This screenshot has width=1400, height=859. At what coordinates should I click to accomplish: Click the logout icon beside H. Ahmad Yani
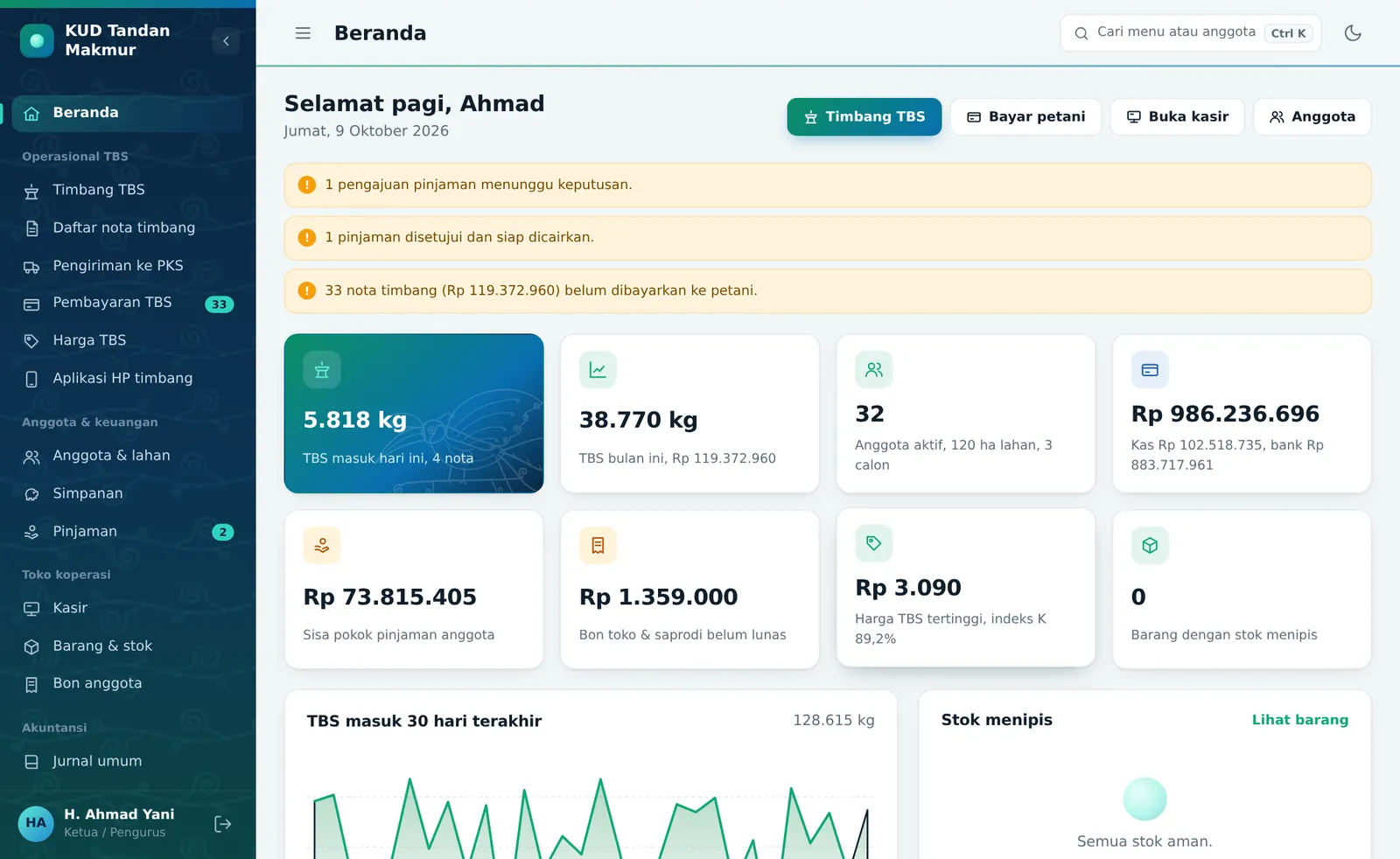click(223, 824)
